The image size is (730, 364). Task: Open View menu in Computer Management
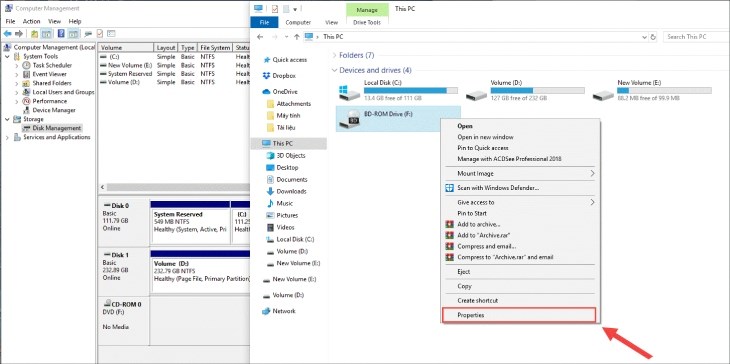[54, 21]
